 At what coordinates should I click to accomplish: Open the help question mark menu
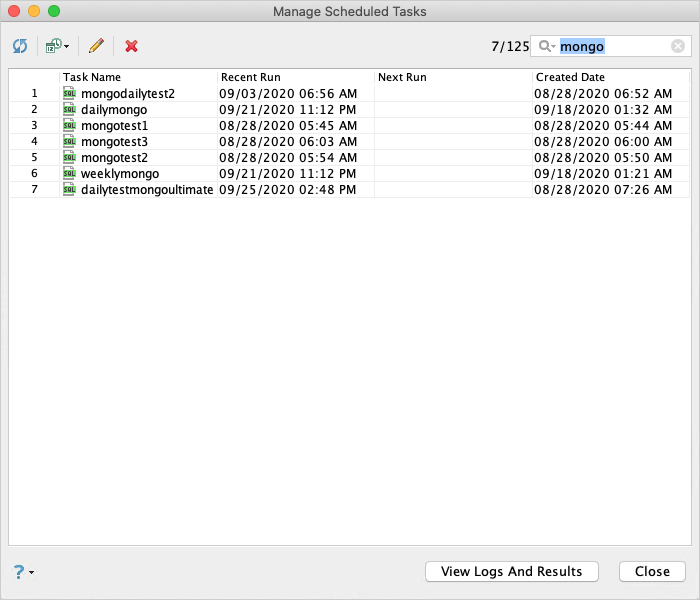click(23, 571)
